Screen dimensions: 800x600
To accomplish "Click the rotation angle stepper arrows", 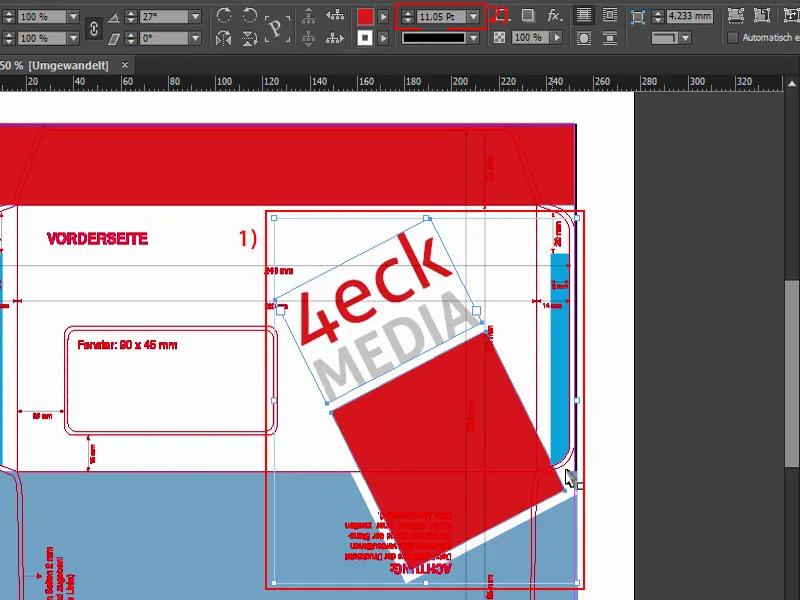I will (131, 17).
